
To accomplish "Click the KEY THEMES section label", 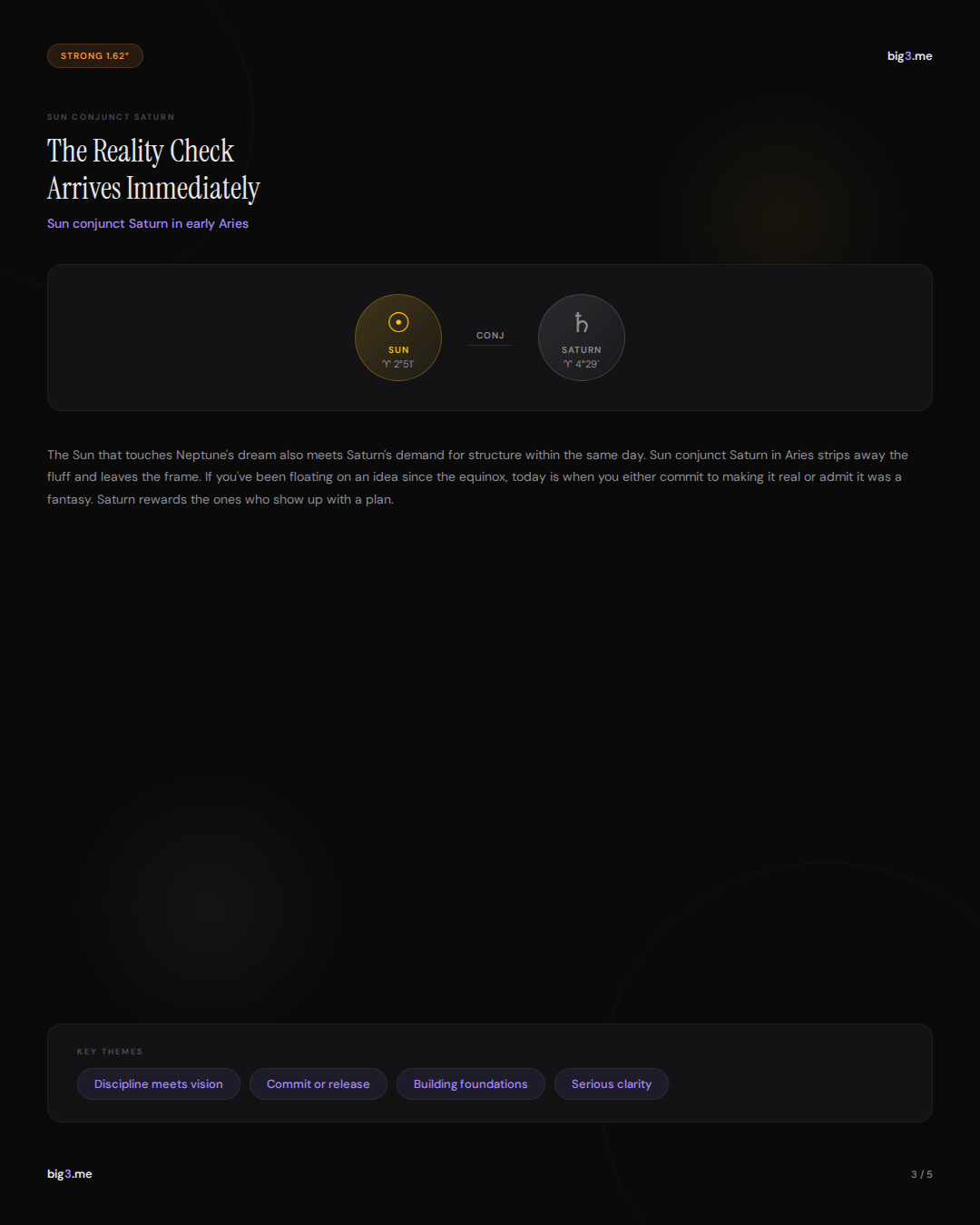I will pyautogui.click(x=110, y=1052).
